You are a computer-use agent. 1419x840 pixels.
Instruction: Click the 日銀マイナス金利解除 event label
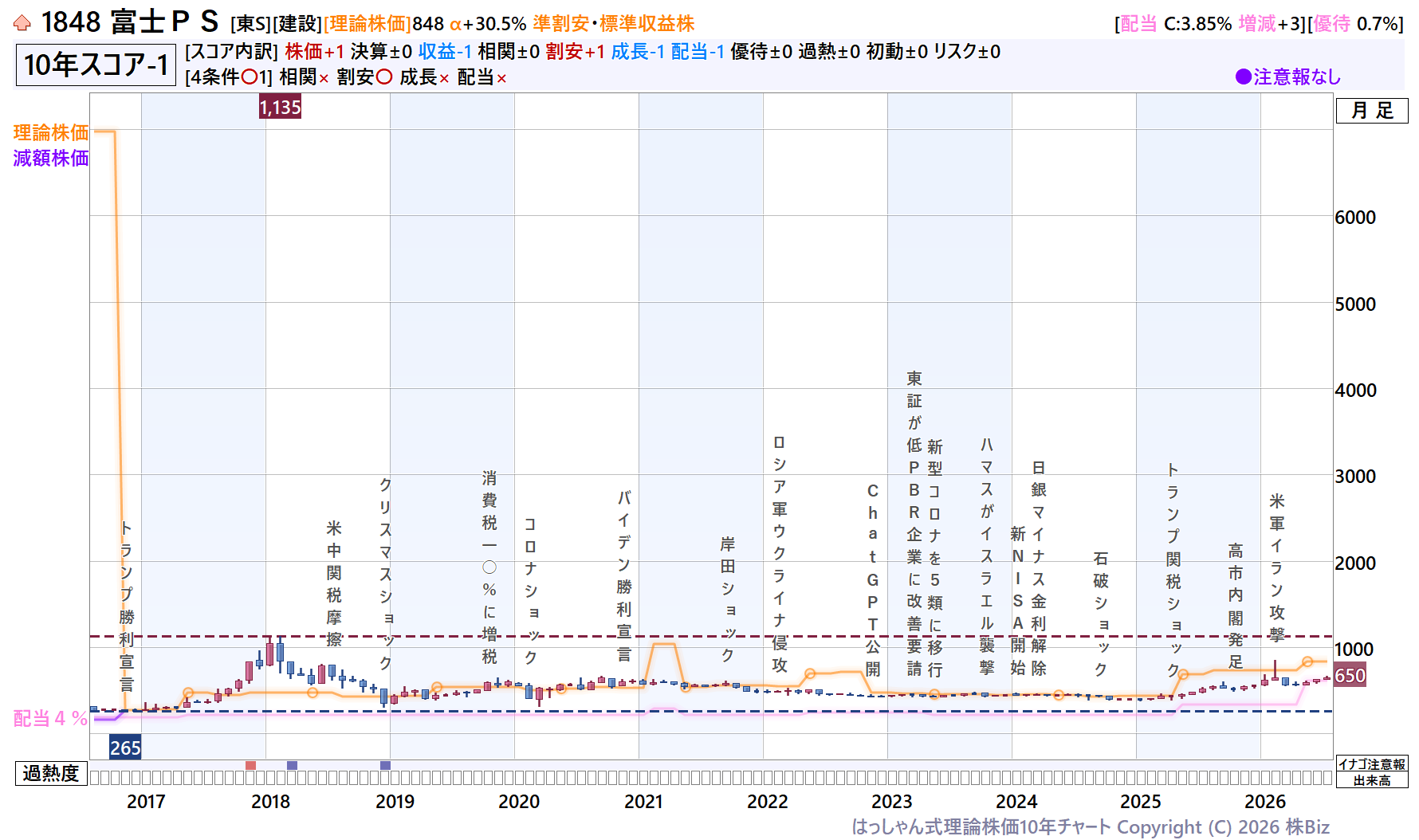pos(1039,567)
